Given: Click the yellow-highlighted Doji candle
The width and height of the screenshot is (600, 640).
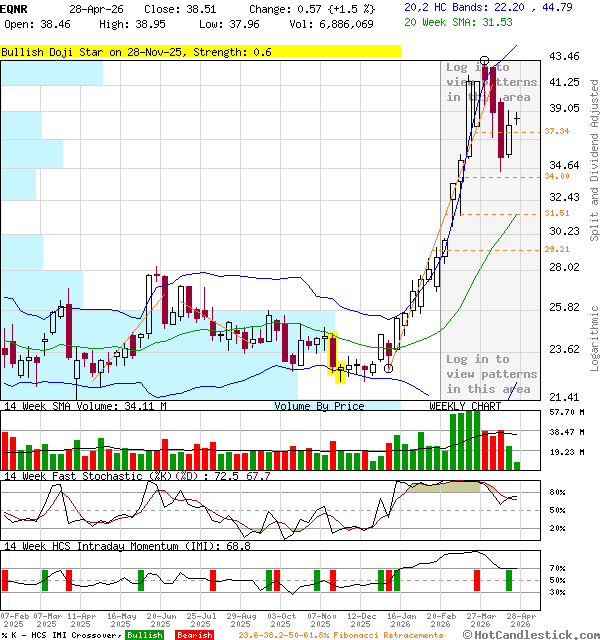Looking at the screenshot, I should point(340,370).
